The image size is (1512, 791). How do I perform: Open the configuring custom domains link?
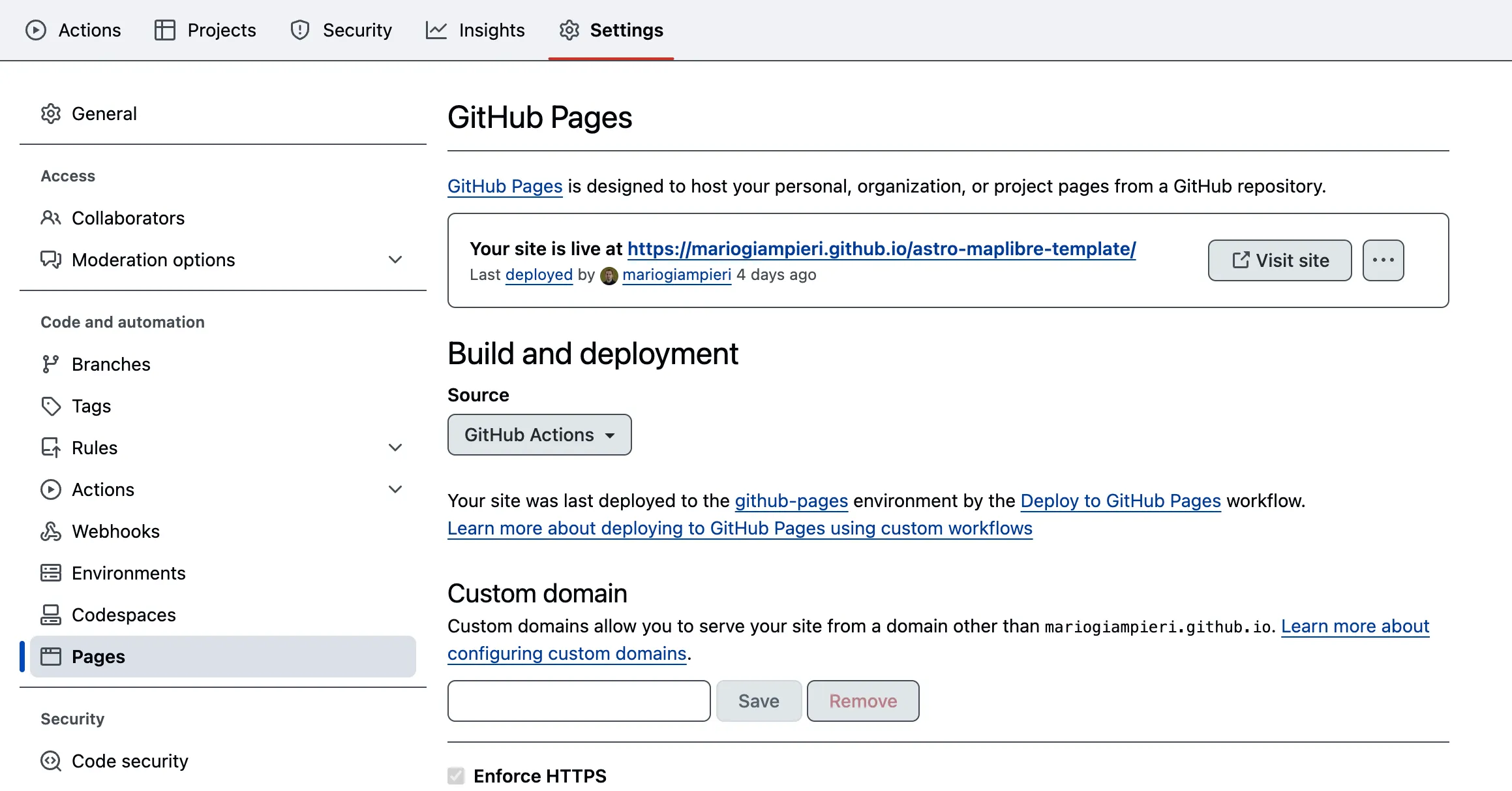point(567,653)
